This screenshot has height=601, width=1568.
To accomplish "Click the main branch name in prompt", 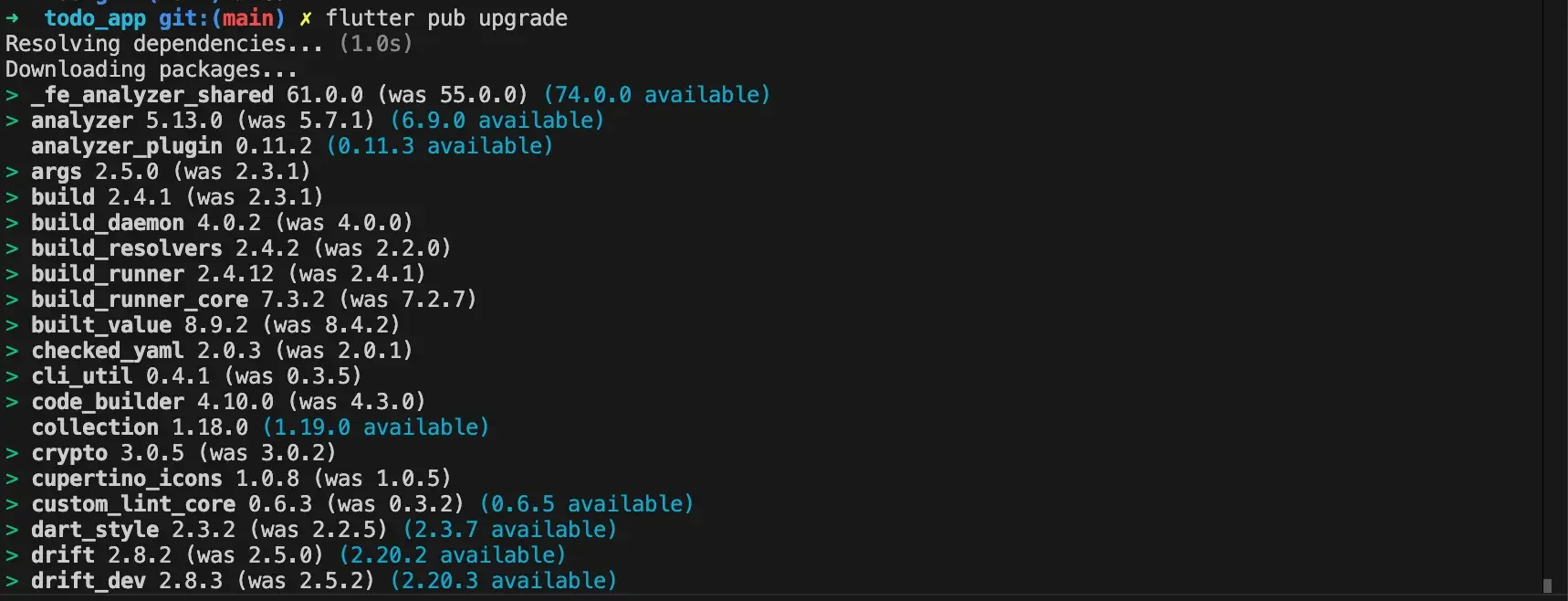I will tap(247, 18).
